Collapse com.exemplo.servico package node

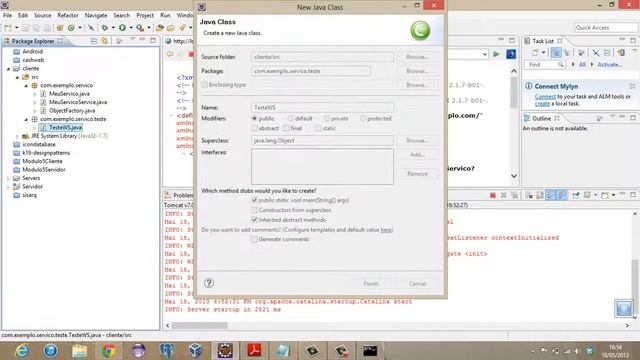coord(26,86)
